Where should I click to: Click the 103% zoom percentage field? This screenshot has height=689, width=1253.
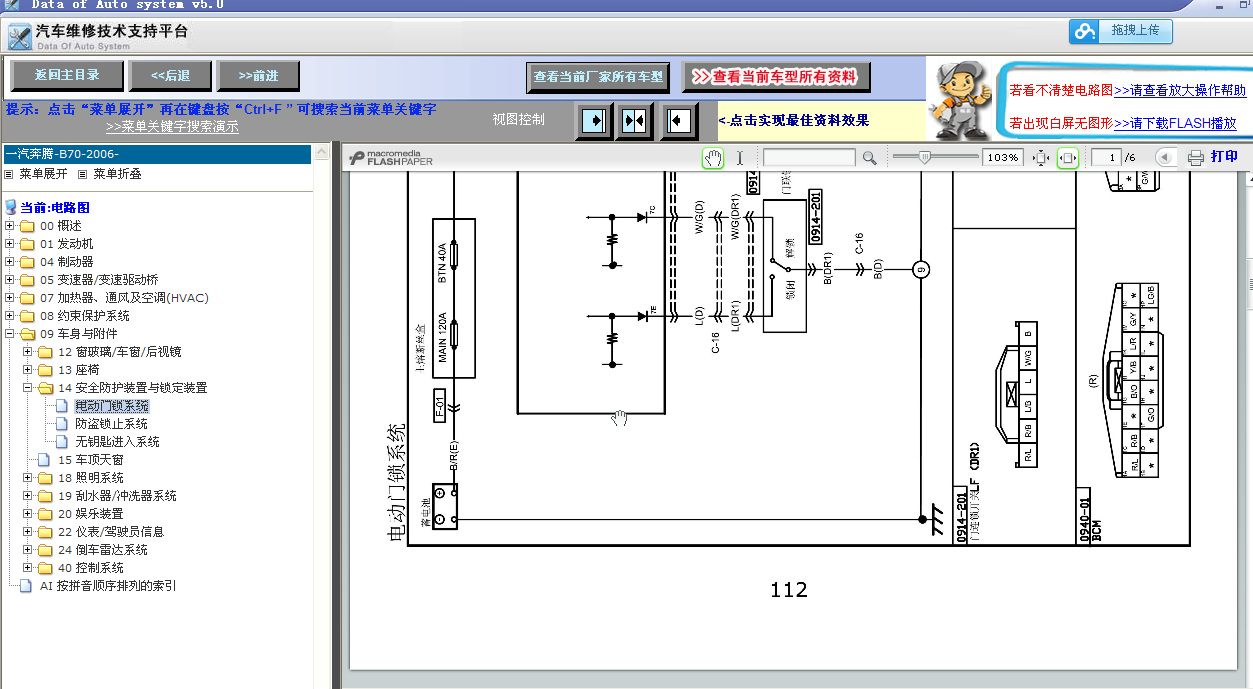[1003, 157]
